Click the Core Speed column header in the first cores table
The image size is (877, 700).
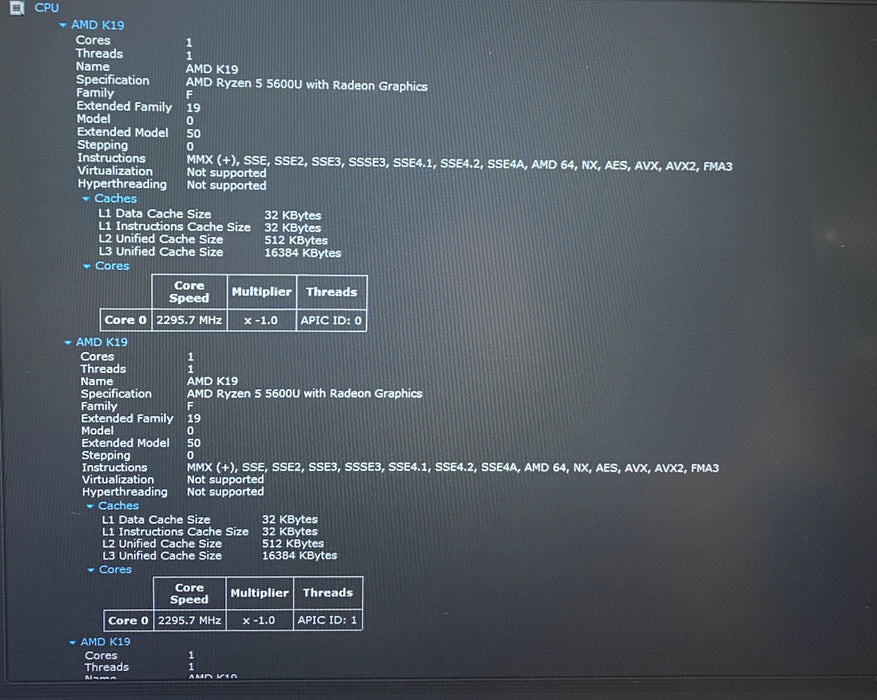(189, 292)
